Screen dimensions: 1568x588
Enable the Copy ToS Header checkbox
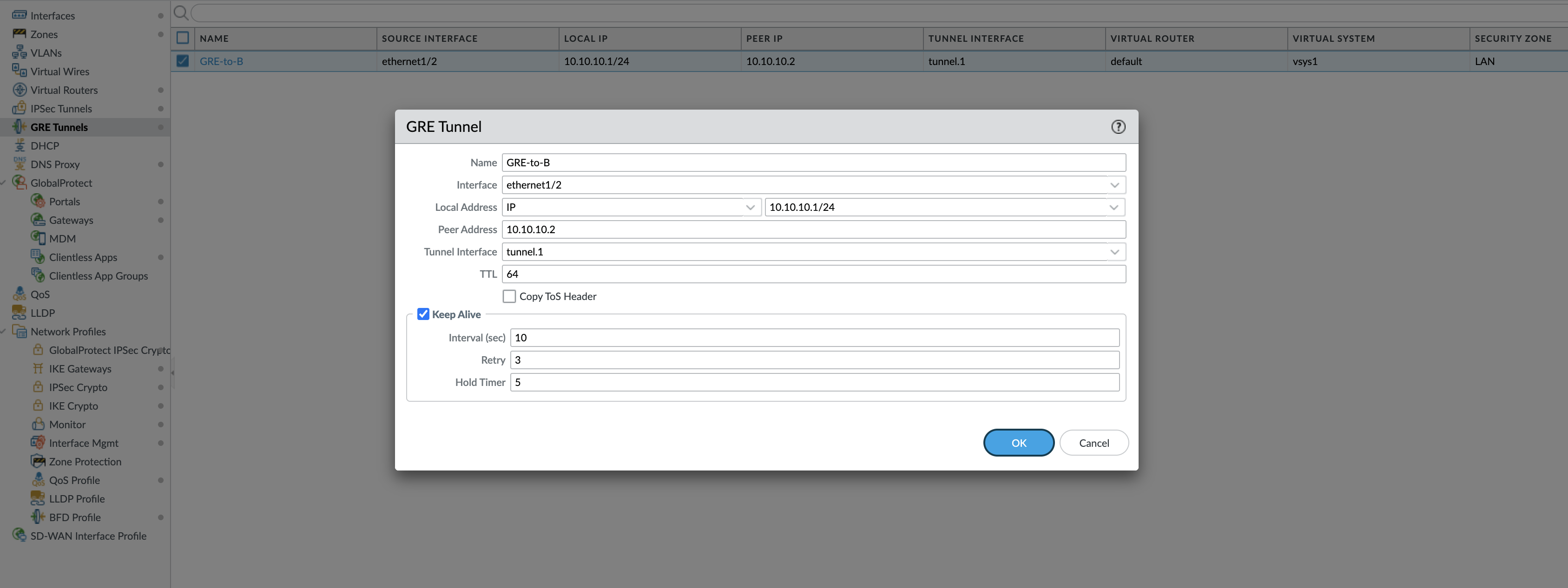[x=509, y=296]
